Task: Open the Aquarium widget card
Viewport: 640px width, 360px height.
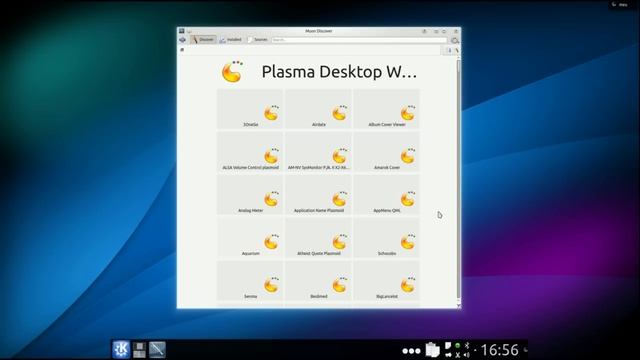Action: click(250, 238)
